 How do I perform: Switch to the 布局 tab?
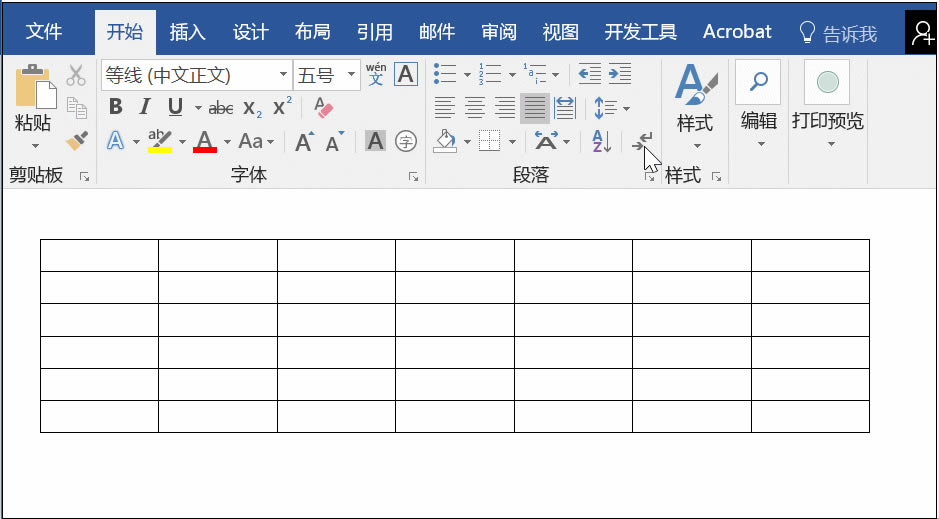pos(313,32)
